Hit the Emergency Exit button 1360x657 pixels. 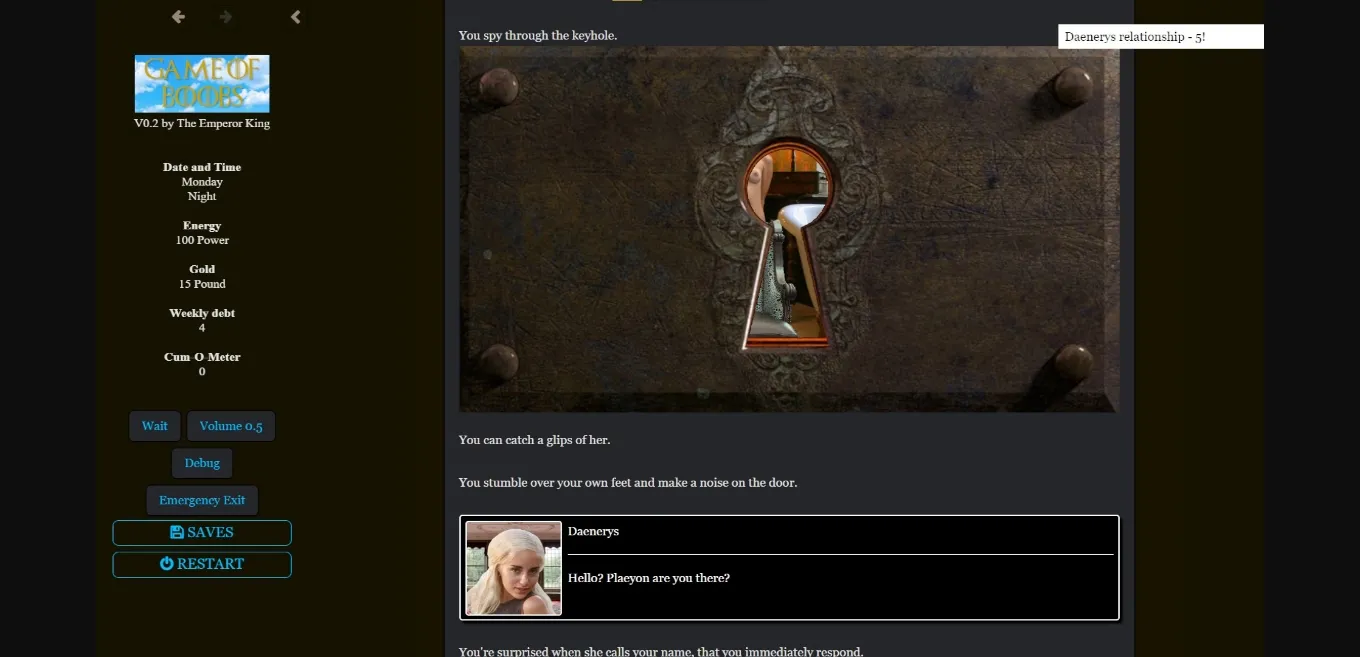pyautogui.click(x=202, y=500)
